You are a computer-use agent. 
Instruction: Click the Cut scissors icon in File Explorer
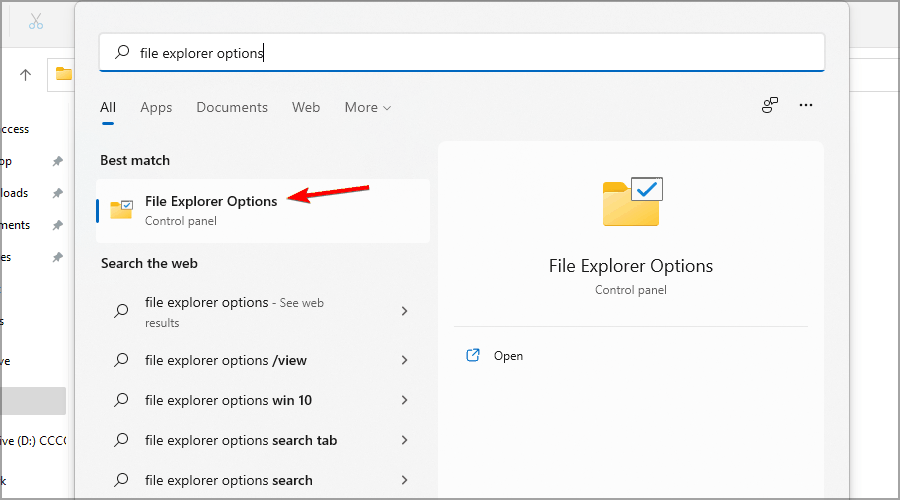coord(36,22)
